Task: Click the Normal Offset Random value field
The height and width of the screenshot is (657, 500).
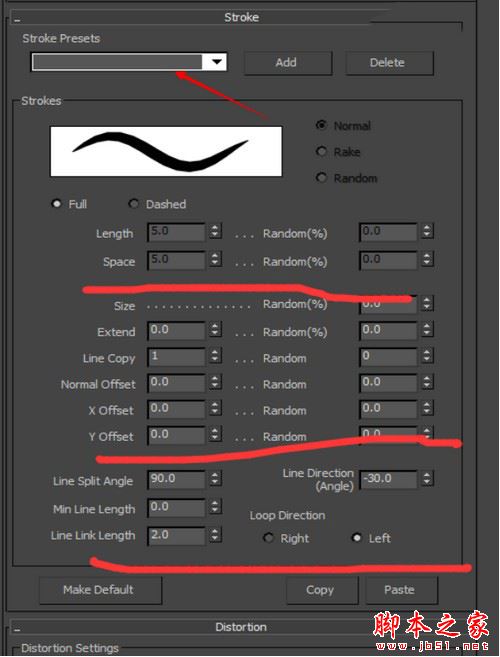Action: click(389, 383)
